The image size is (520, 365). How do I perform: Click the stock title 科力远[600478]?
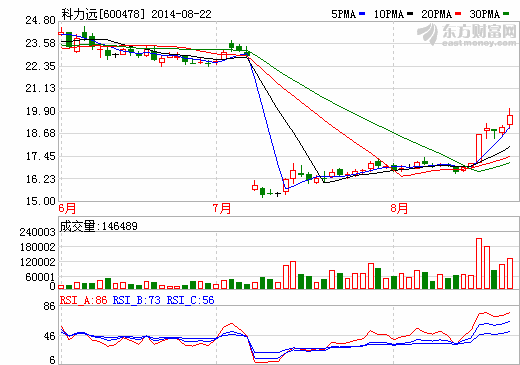point(103,14)
